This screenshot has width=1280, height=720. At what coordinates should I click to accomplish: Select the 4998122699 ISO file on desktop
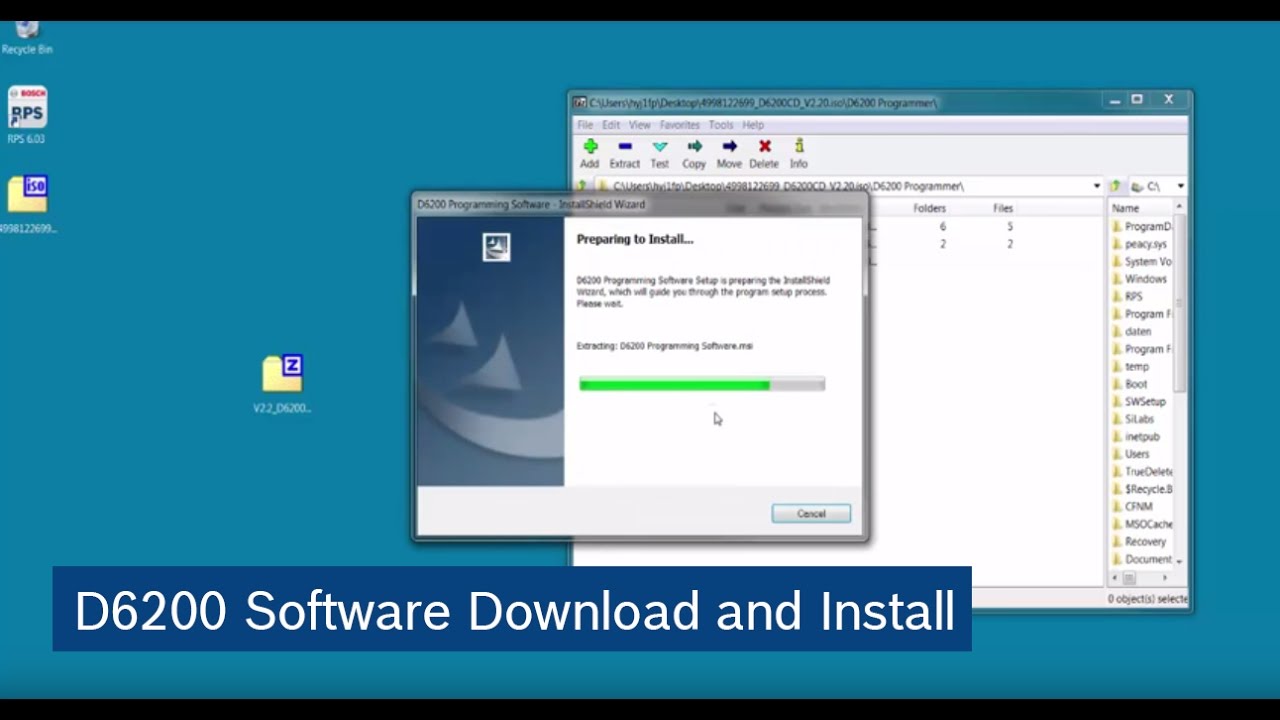[x=27, y=205]
